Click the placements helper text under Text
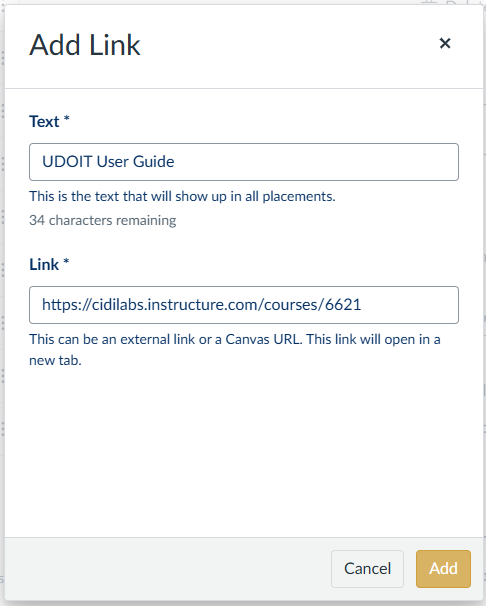Screen dimensions: 486x606 (182, 196)
